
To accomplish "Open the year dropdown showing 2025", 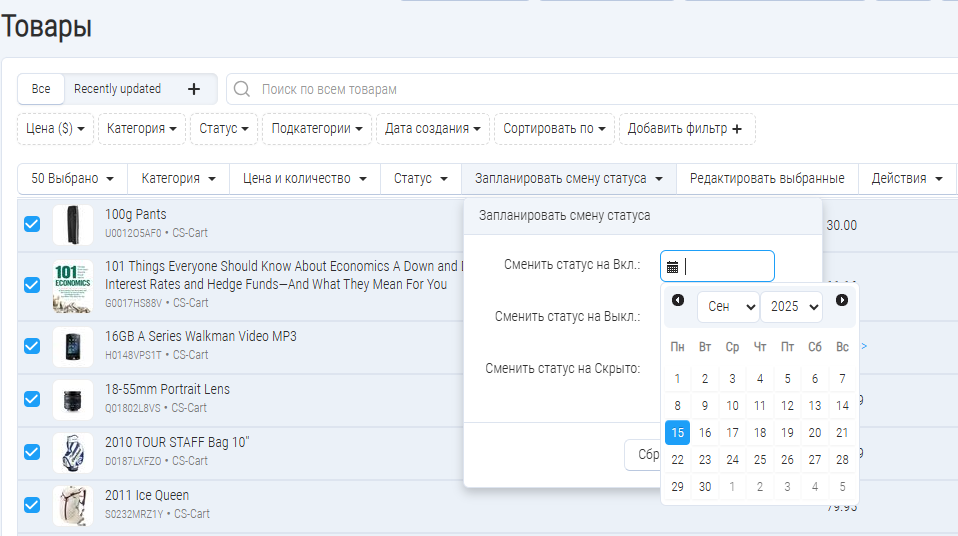I will tap(791, 307).
